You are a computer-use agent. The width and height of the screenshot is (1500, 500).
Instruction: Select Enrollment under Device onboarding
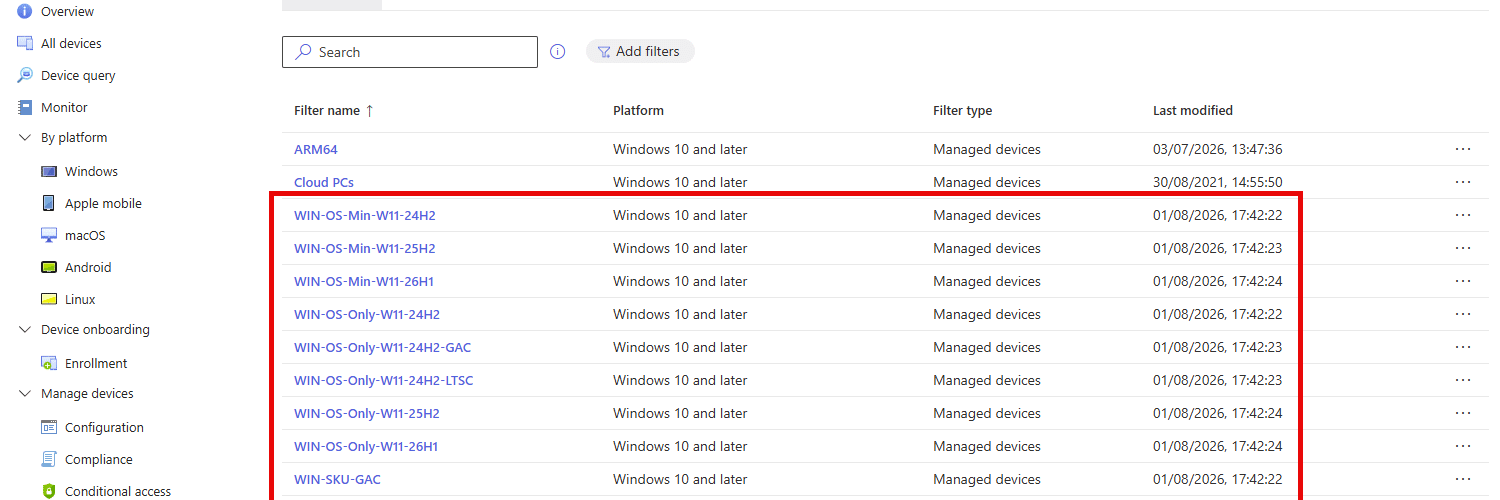[96, 363]
